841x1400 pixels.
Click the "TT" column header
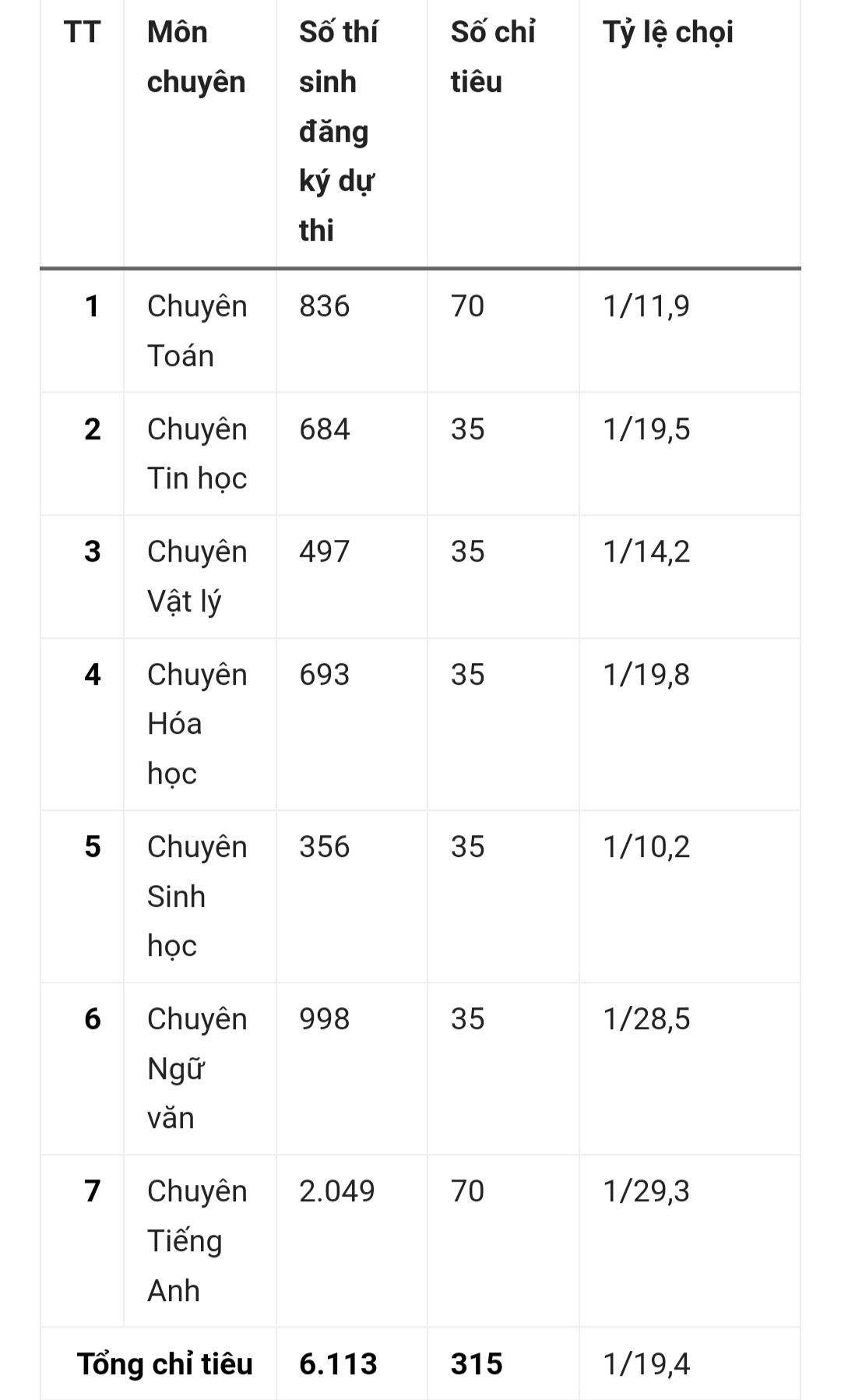point(82,33)
